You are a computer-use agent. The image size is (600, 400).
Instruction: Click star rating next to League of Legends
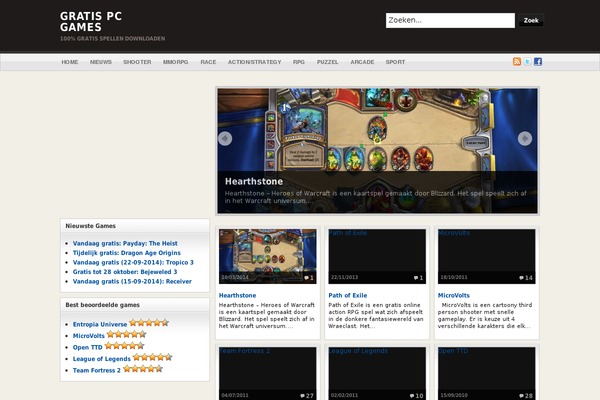click(x=153, y=357)
